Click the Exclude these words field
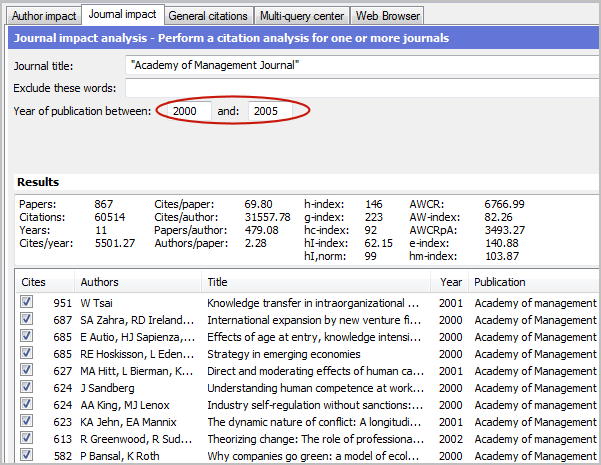 (x=363, y=88)
